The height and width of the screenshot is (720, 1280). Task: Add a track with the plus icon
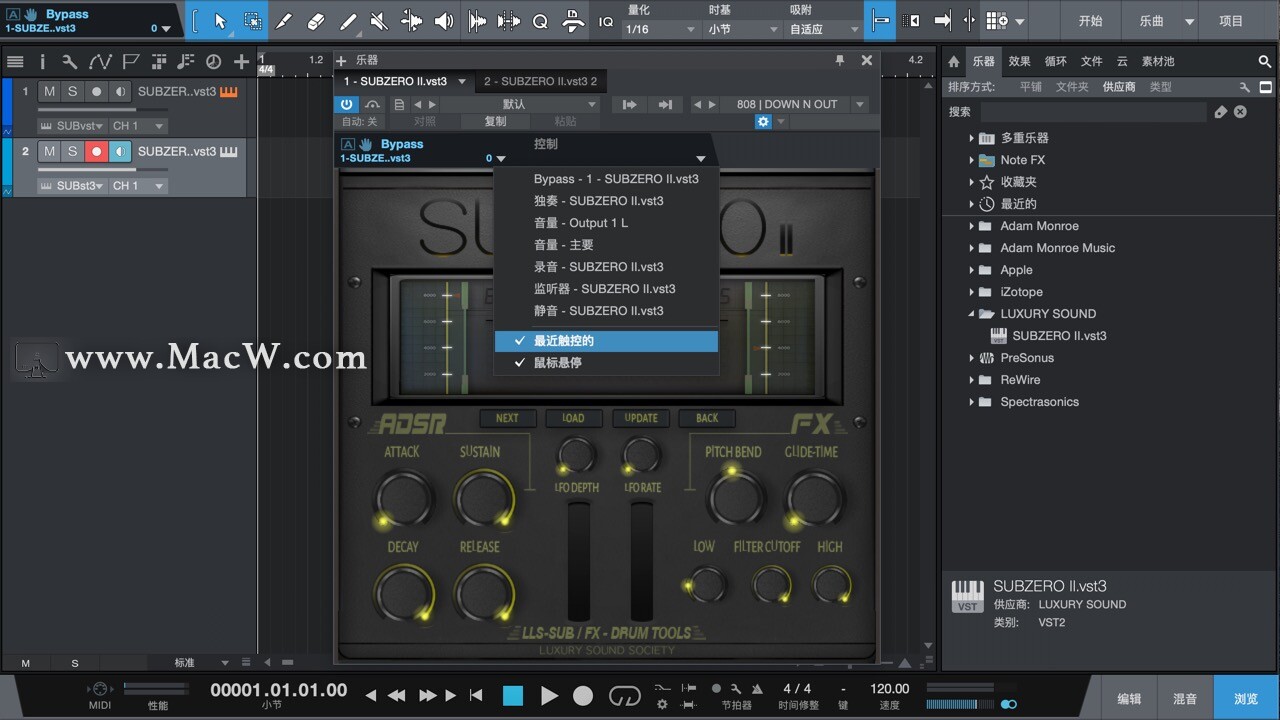(241, 62)
